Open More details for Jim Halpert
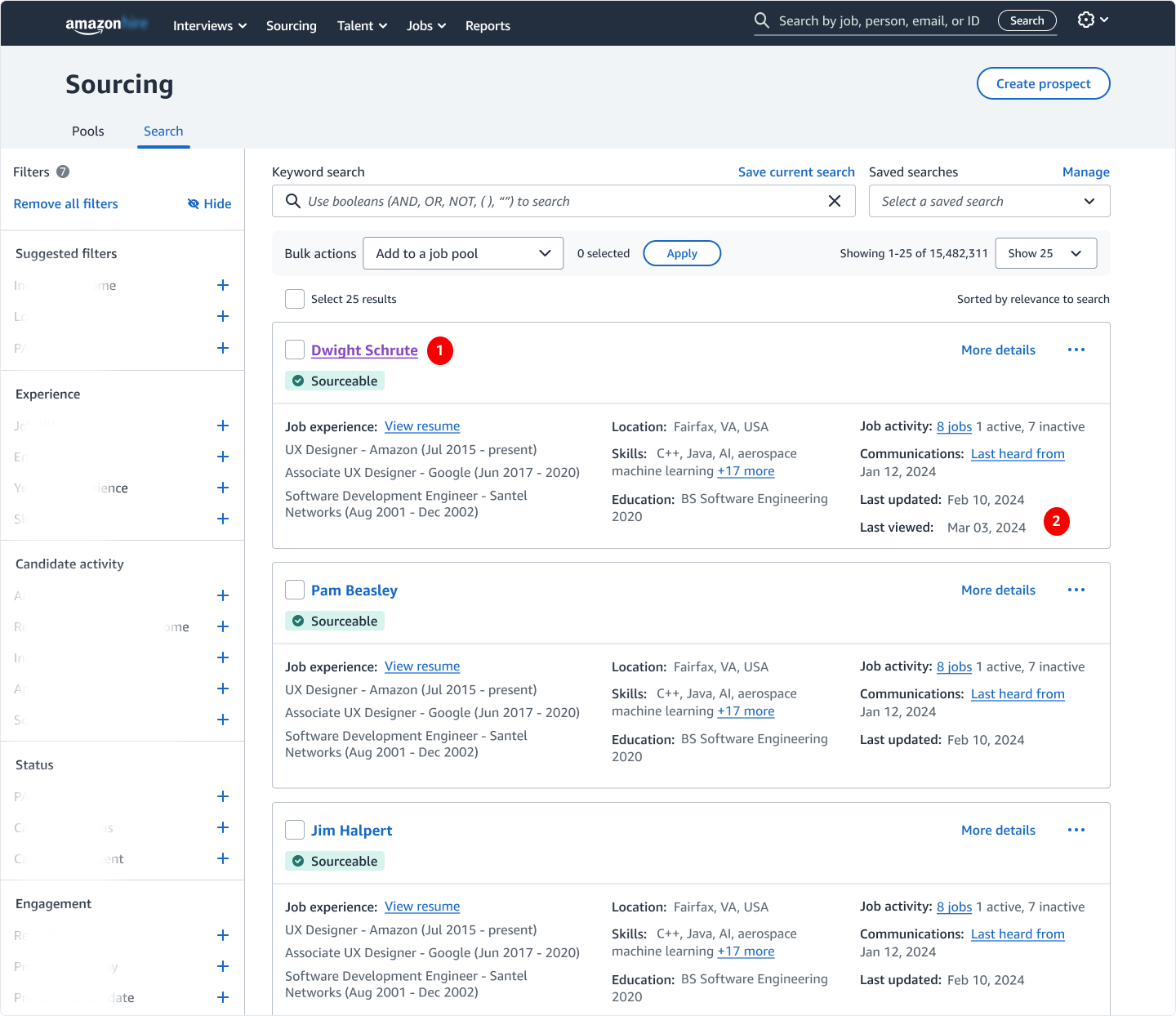Viewport: 1176px width, 1016px height. 998,830
